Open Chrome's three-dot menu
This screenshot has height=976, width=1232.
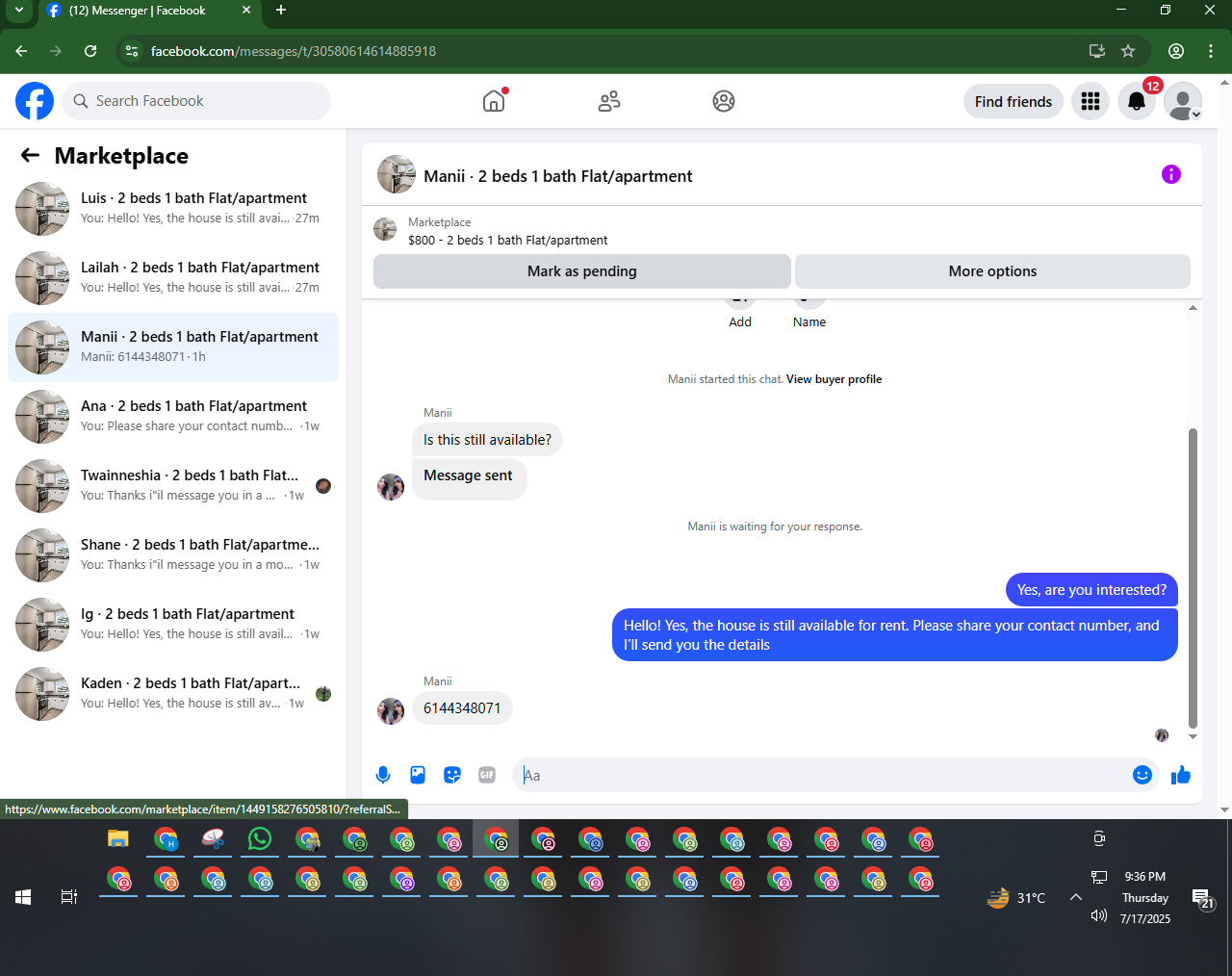point(1211,51)
